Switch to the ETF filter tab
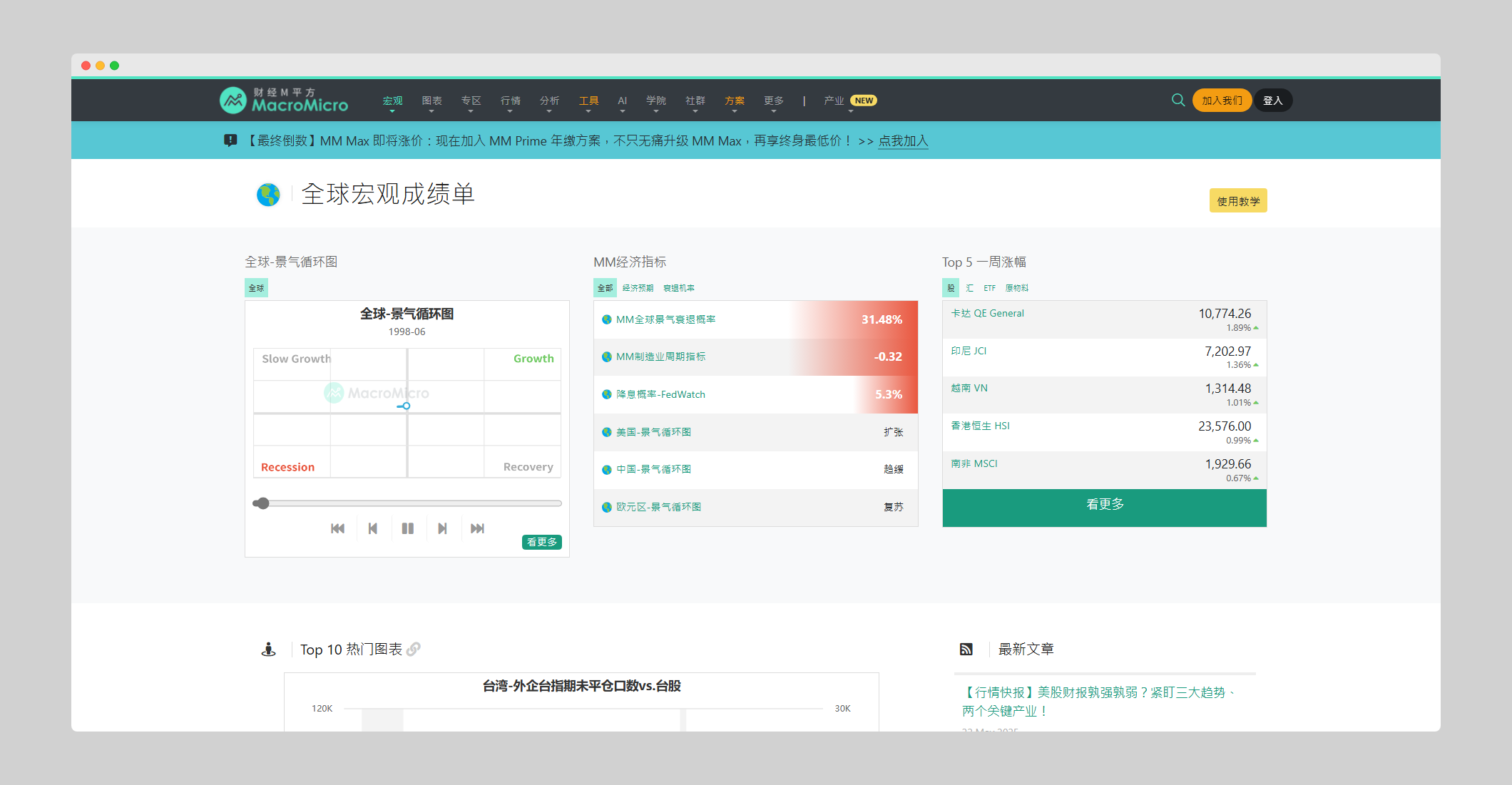 989,287
